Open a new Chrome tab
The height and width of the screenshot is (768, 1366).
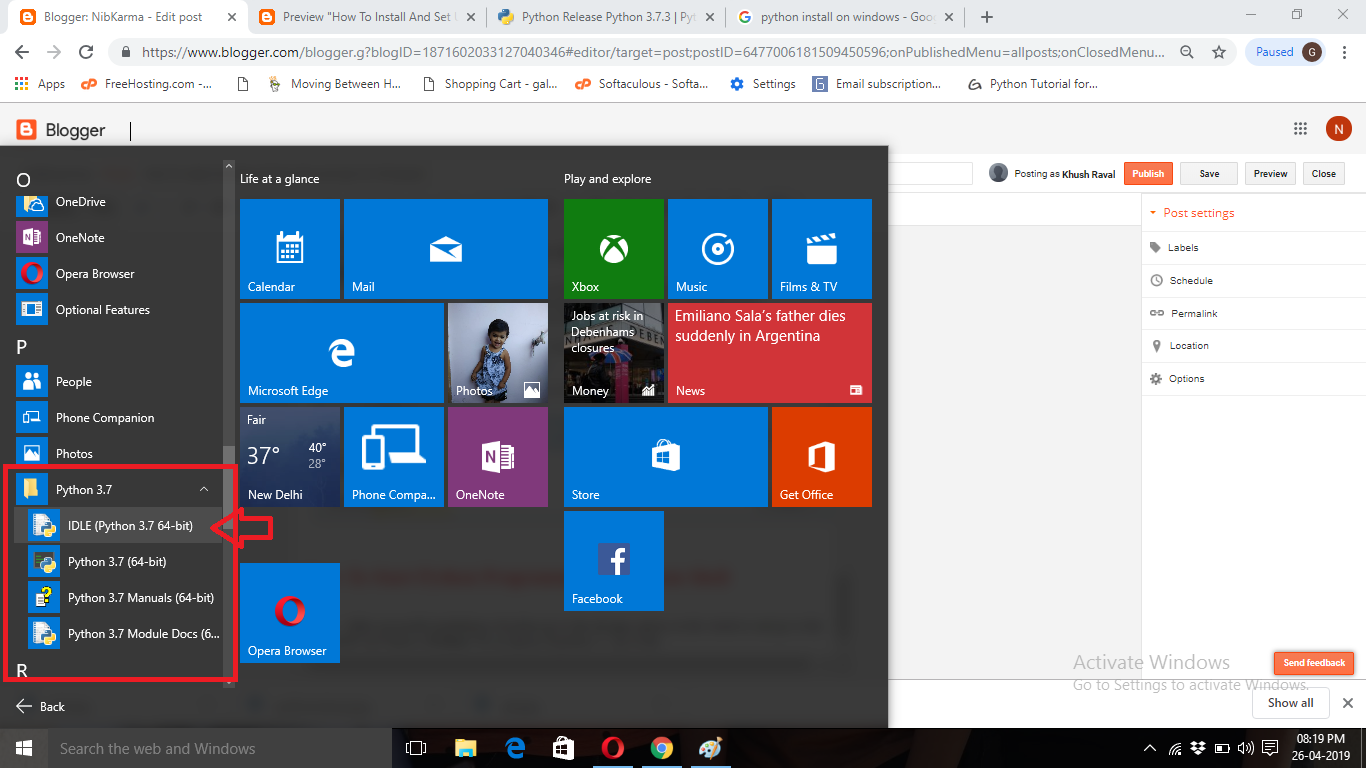(987, 17)
